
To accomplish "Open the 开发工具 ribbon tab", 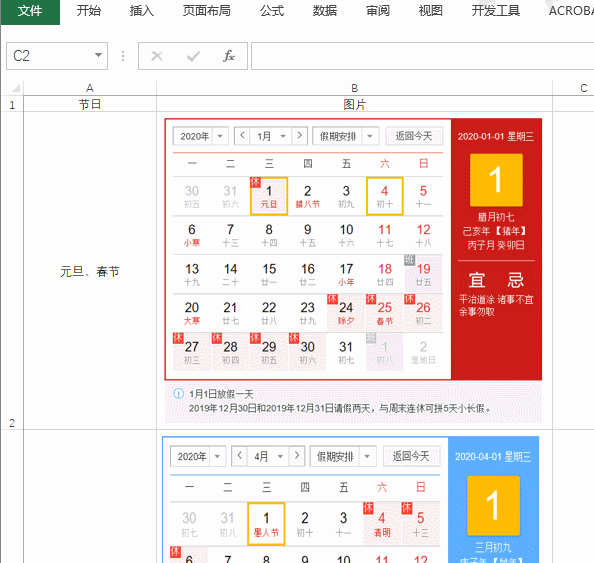I will click(x=496, y=11).
